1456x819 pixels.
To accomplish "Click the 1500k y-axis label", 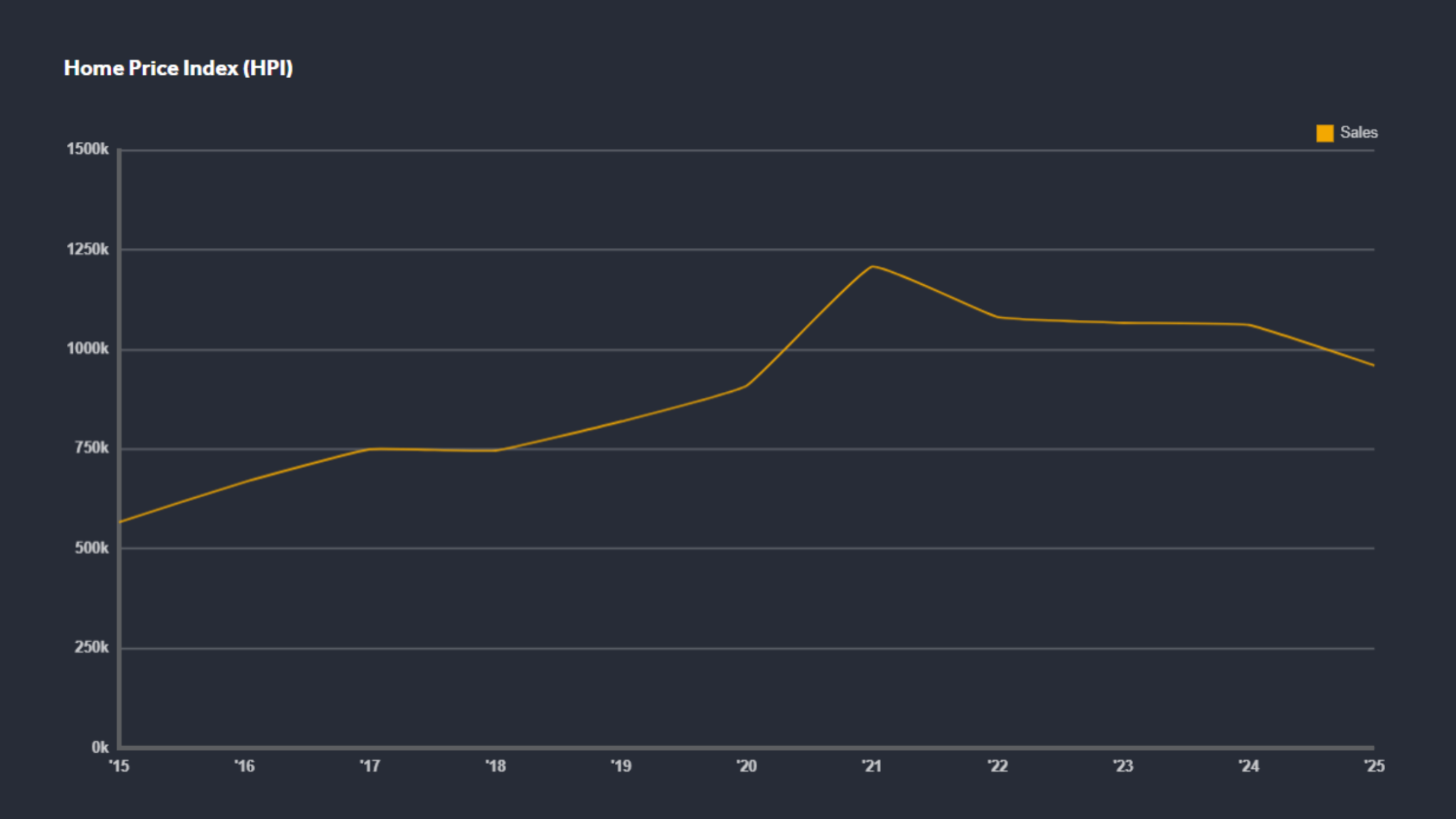I will point(87,150).
